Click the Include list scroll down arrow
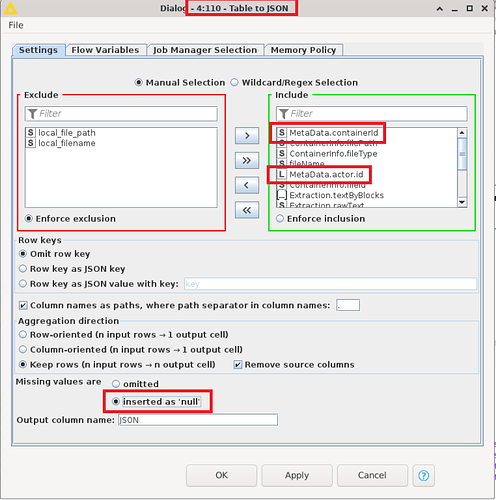Image resolution: width=496 pixels, height=500 pixels. click(x=462, y=202)
